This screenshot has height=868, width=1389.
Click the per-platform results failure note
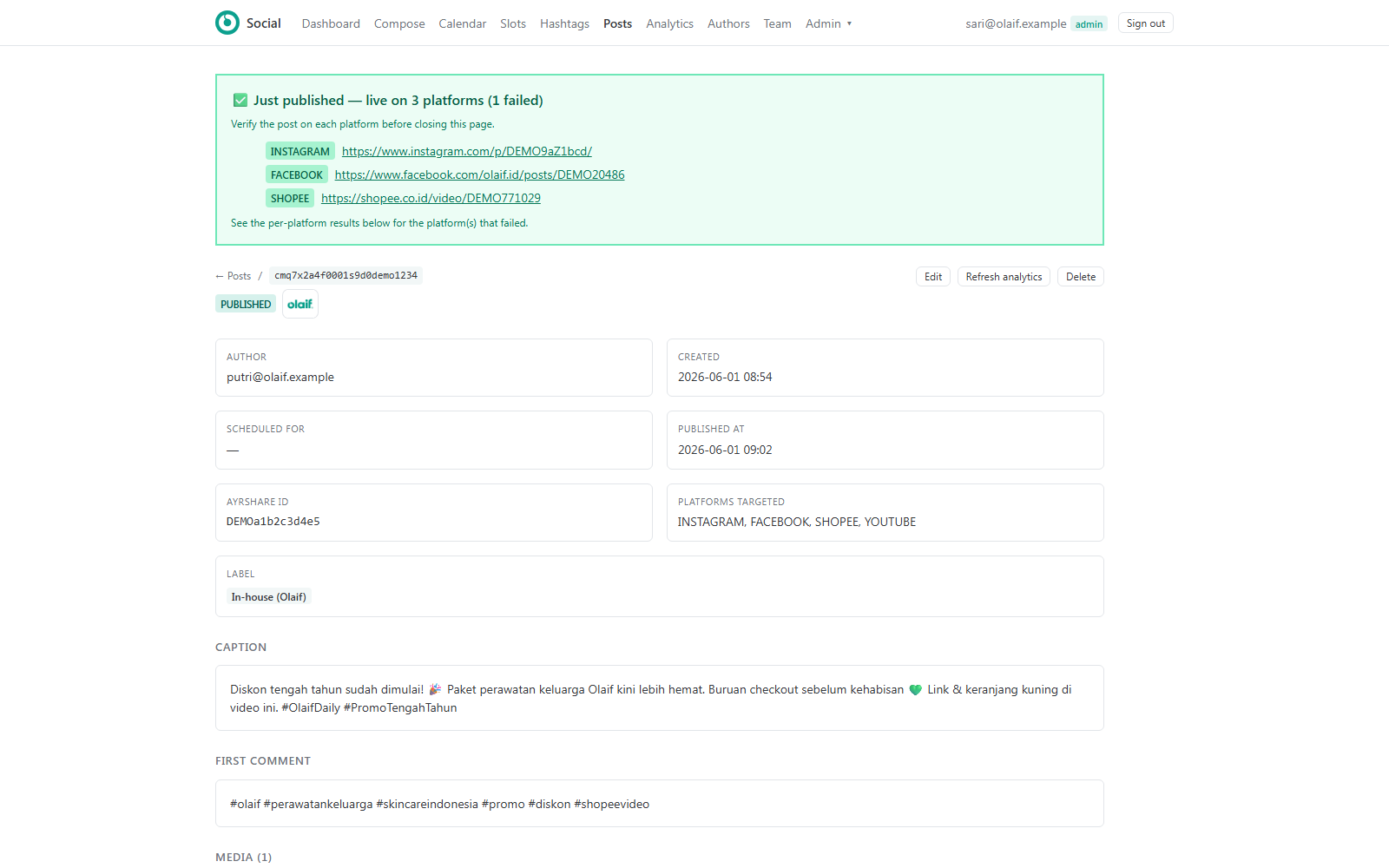pyautogui.click(x=379, y=223)
